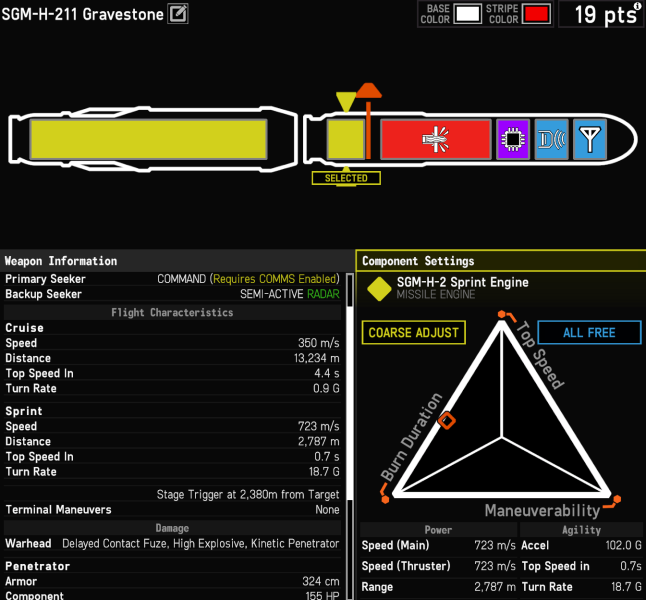646x600 pixels.
Task: Select the blue antenna command seeker component
Action: [x=590, y=139]
